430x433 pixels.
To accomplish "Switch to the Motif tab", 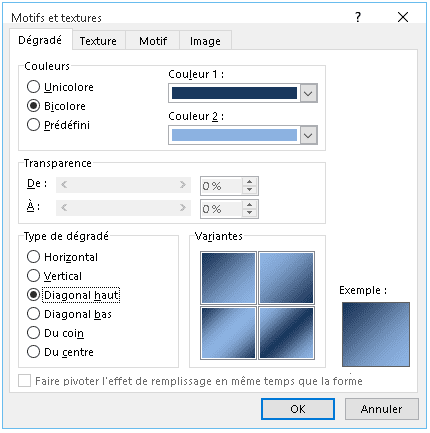I will [153, 41].
